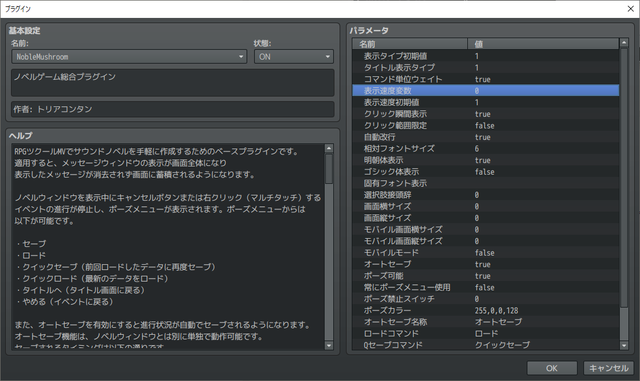Select the 画面縦サイズ parameter row
This screenshot has height=381, width=640.
[x=486, y=218]
